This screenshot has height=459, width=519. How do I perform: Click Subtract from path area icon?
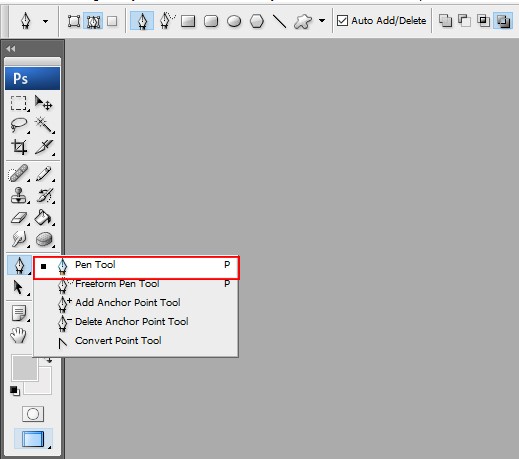tap(464, 21)
